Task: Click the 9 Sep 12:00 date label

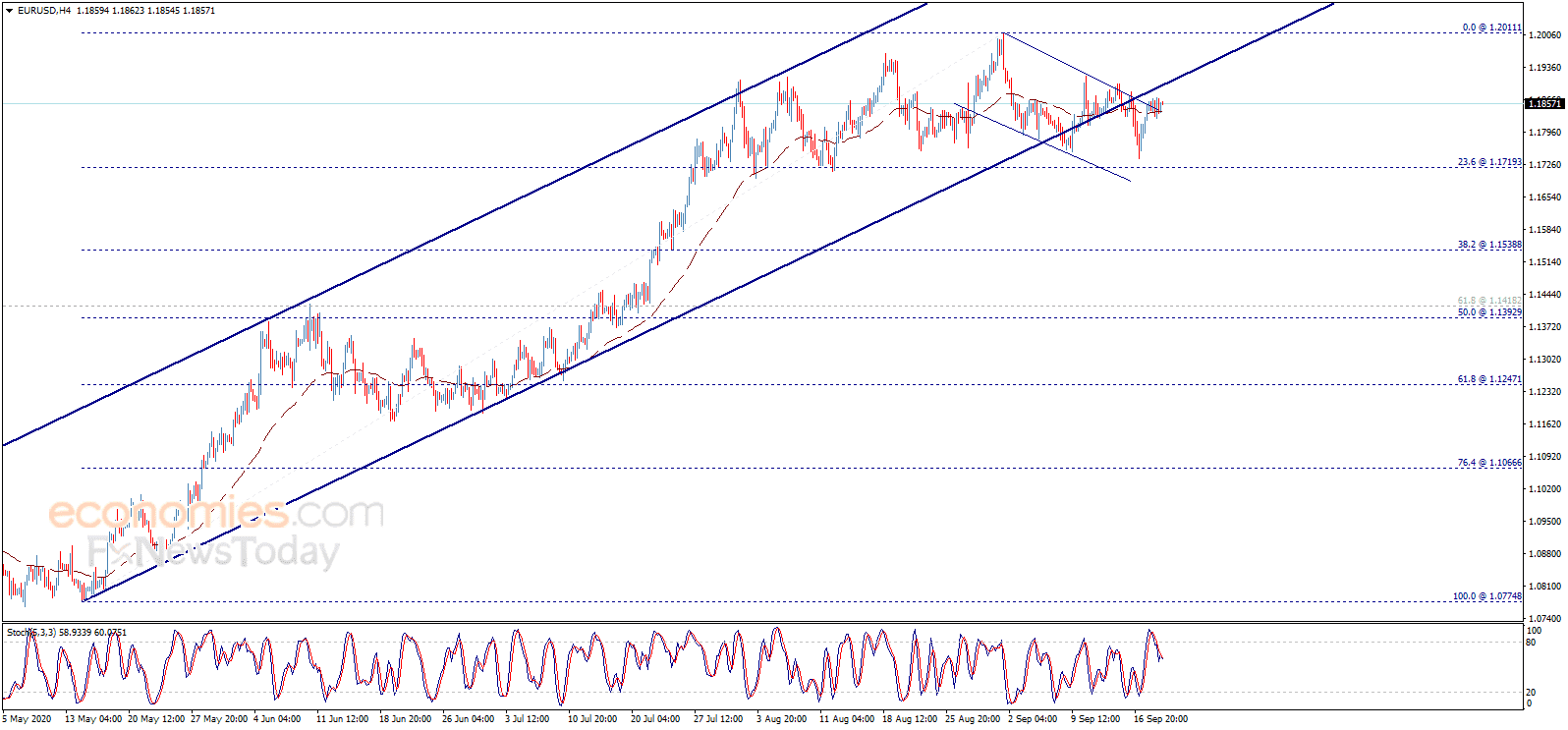Action: (1095, 719)
